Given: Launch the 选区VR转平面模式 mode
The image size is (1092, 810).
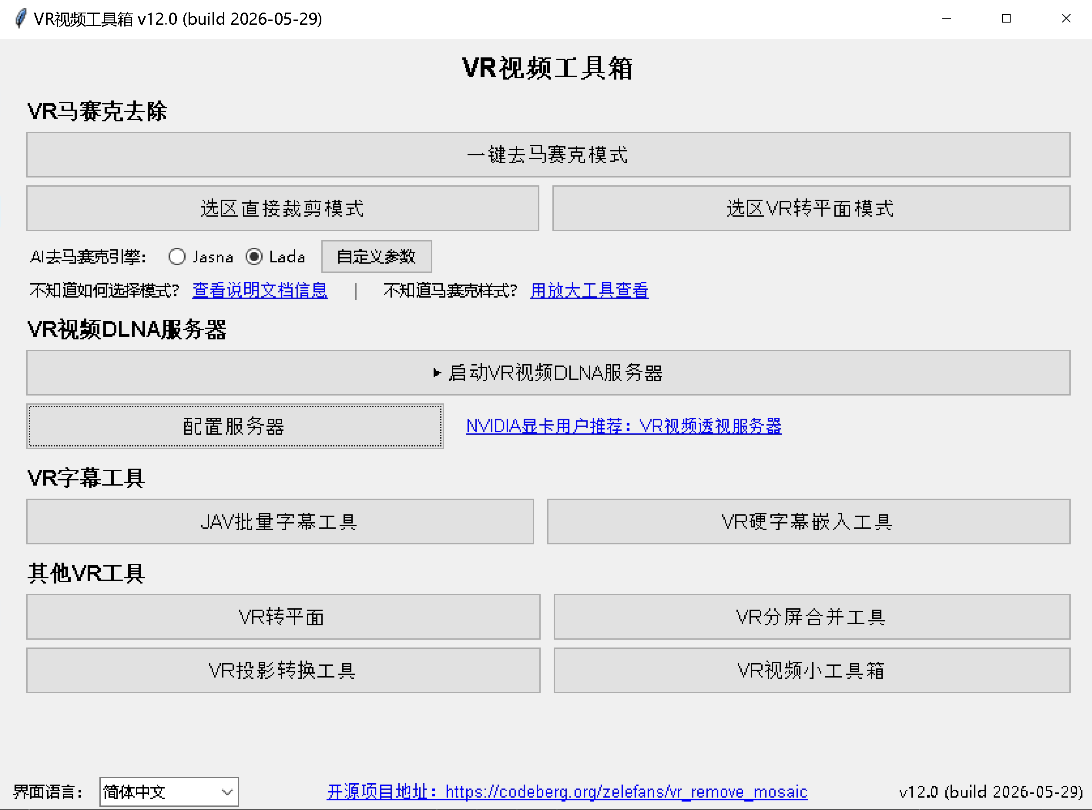Looking at the screenshot, I should [811, 208].
